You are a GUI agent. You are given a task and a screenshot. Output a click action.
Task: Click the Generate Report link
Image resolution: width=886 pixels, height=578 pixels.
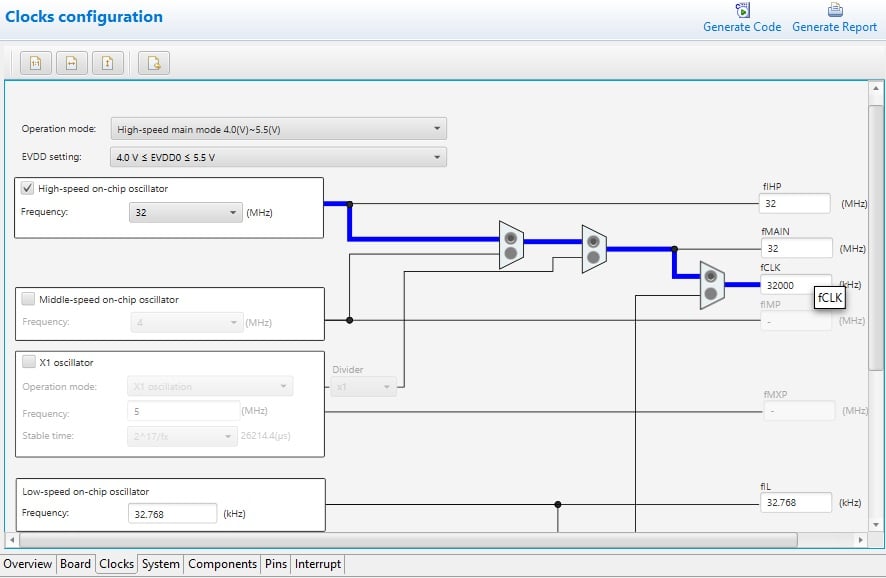point(834,27)
